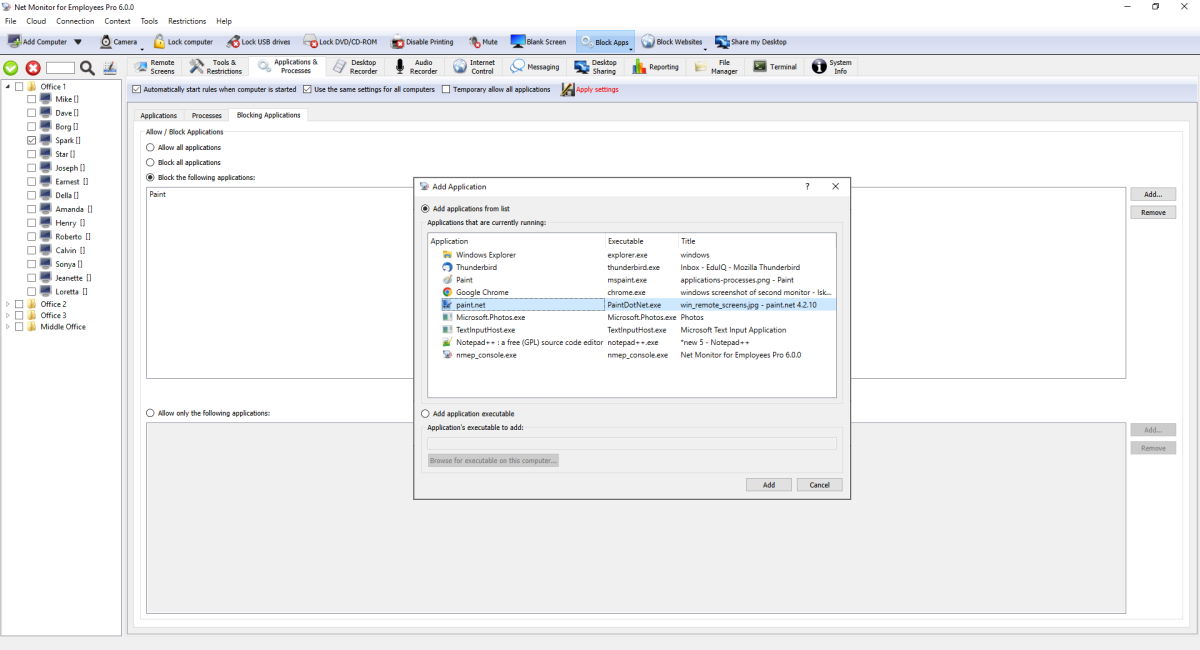Screen dimensions: 1200x650
Task: Click the Lock computer toolbar icon
Action: (x=159, y=42)
